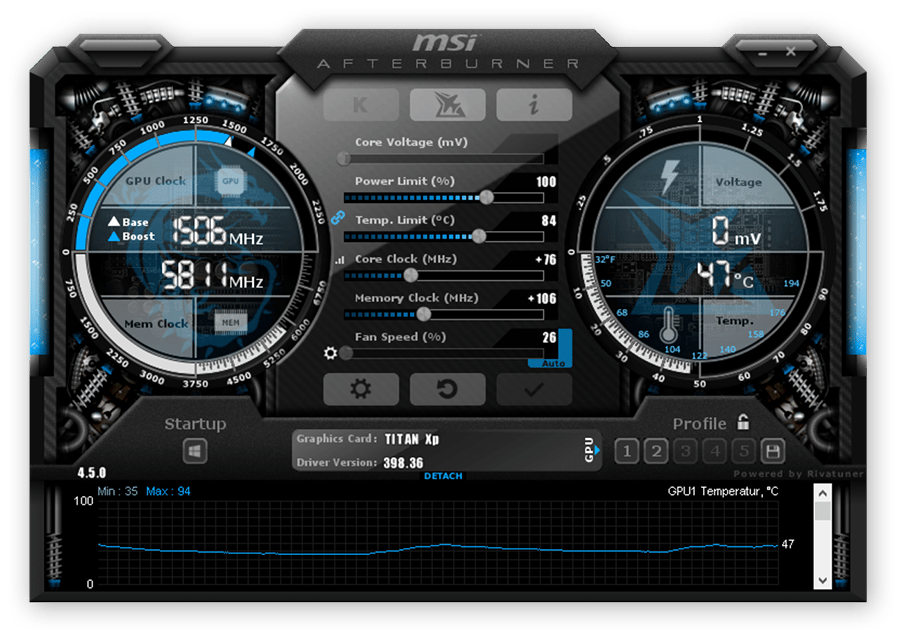Image resolution: width=900 pixels, height=634 pixels.
Task: Launch MSI Kombustor via the K icon
Action: 360,103
